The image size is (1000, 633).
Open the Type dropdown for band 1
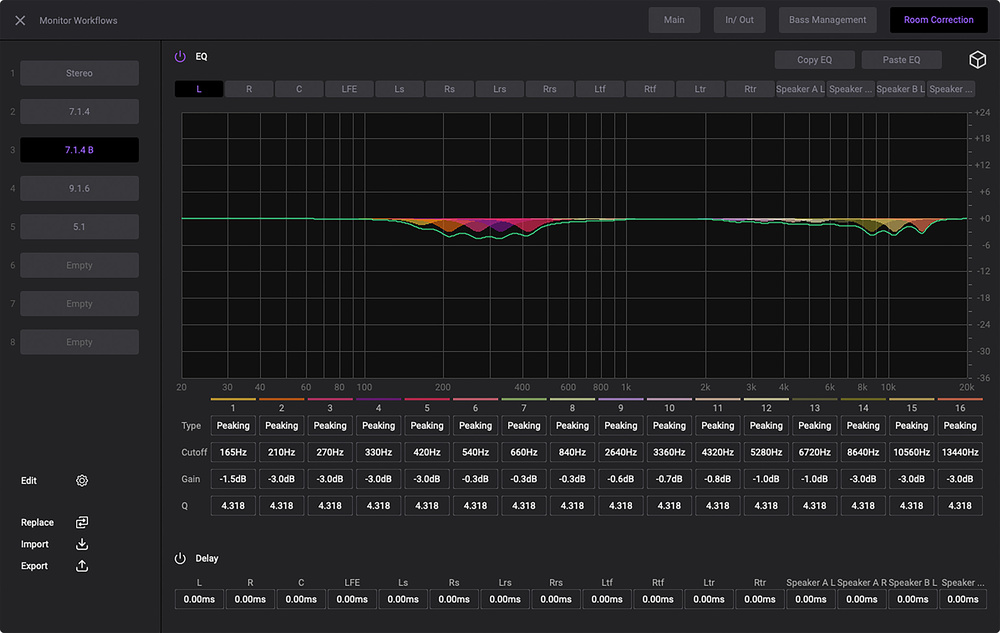click(233, 426)
